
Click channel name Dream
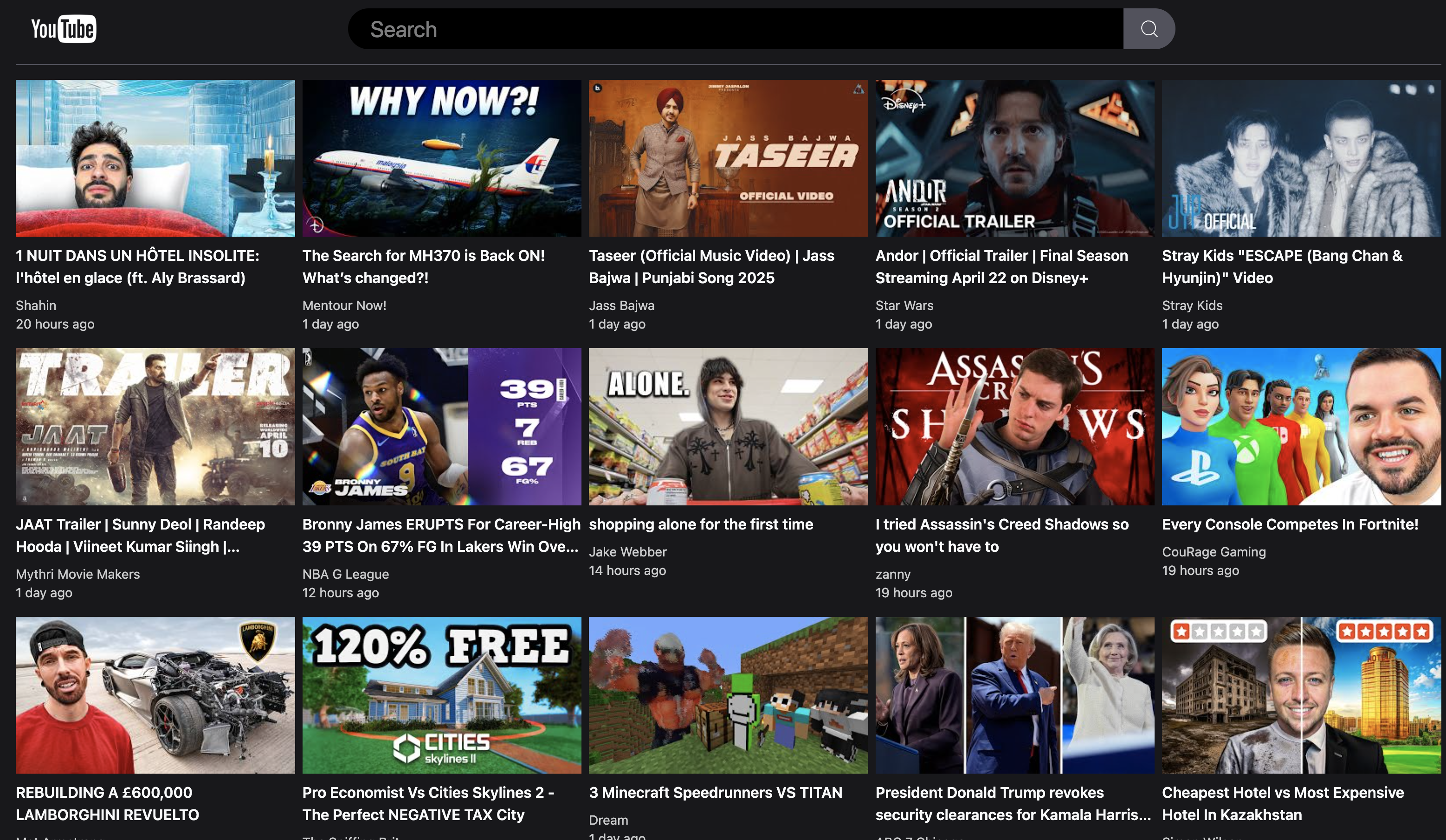pyautogui.click(x=608, y=820)
